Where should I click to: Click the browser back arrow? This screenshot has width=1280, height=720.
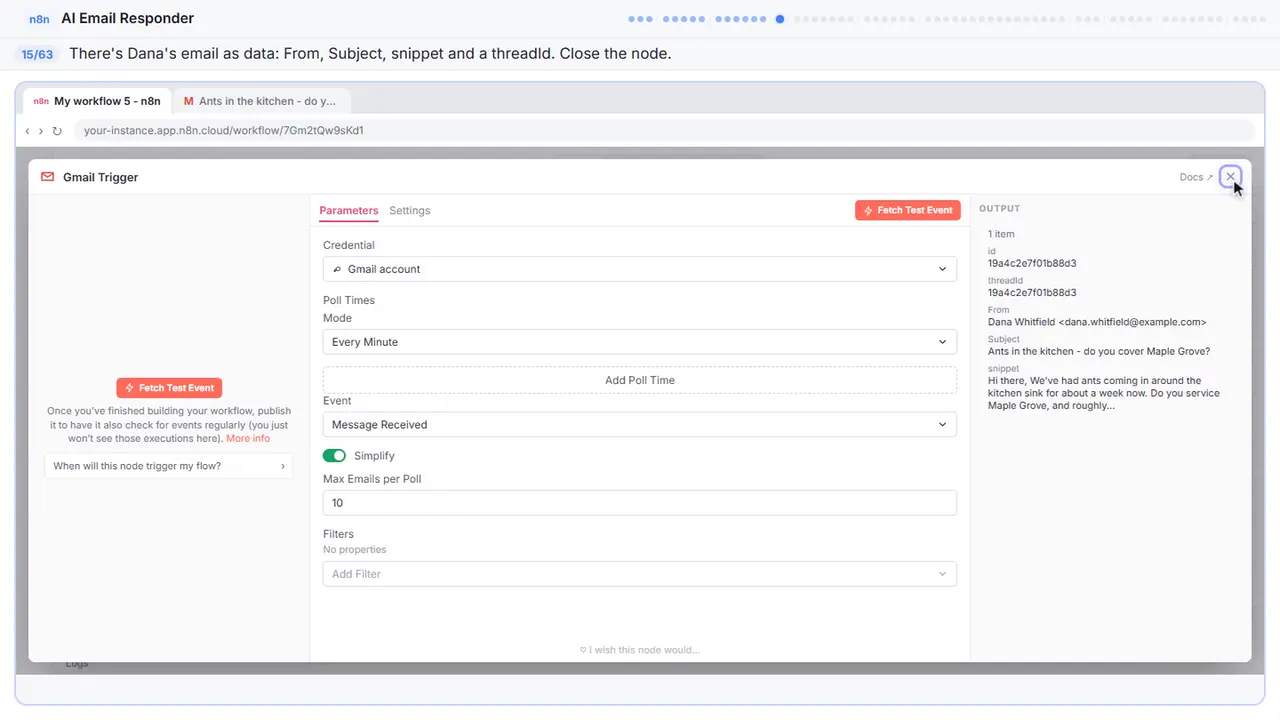pyautogui.click(x=28, y=131)
